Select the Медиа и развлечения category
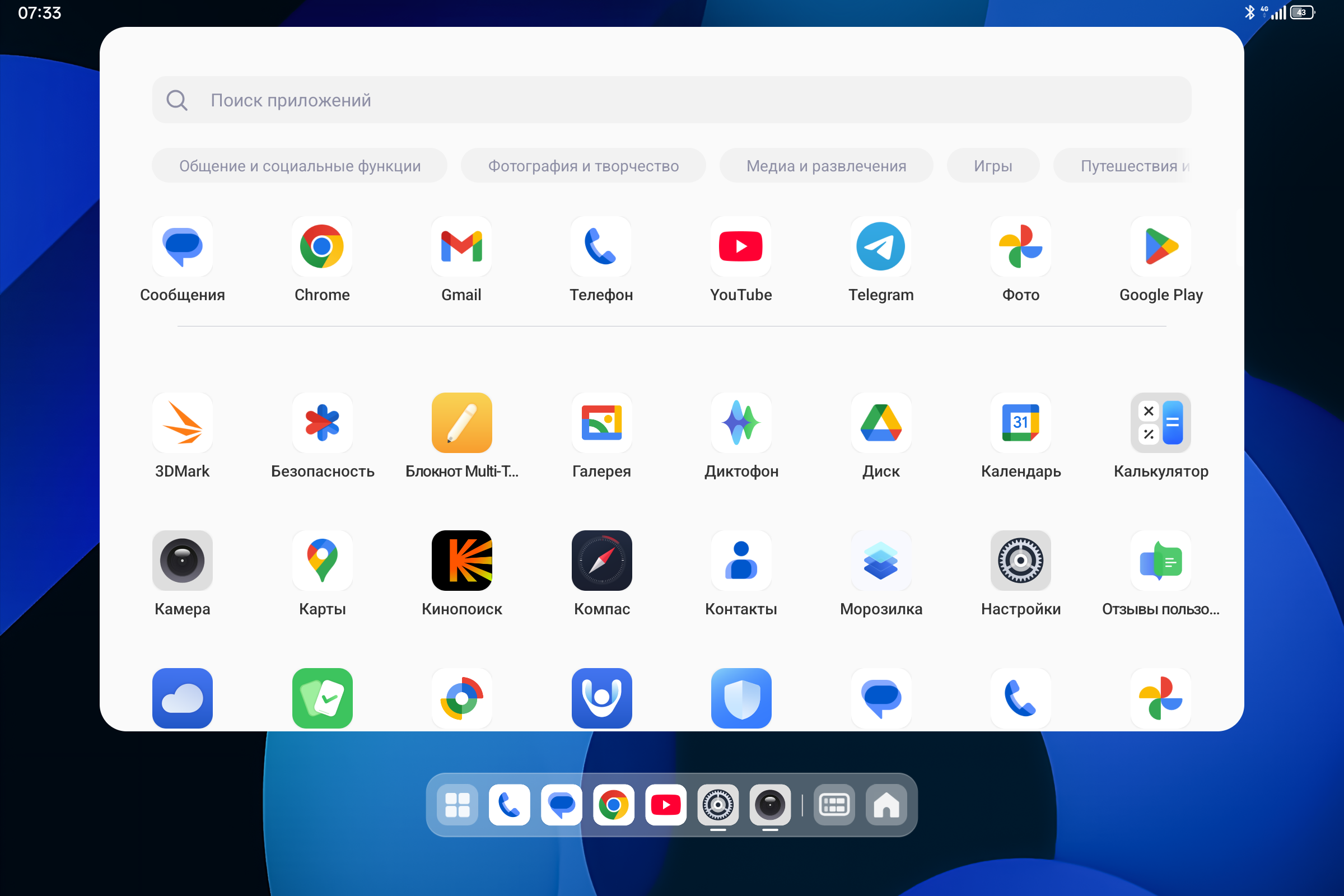Screen dimensions: 1344x896 point(825,166)
